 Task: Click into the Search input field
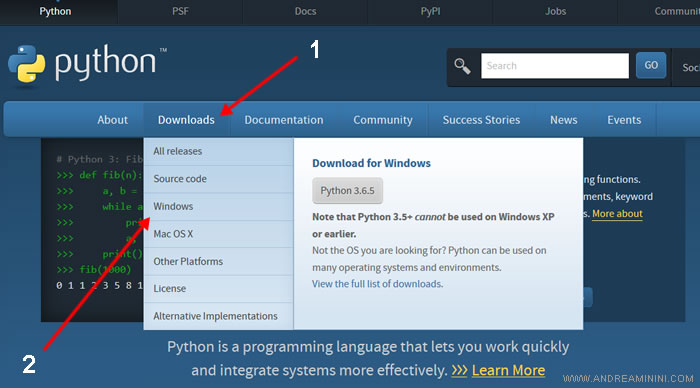(555, 66)
